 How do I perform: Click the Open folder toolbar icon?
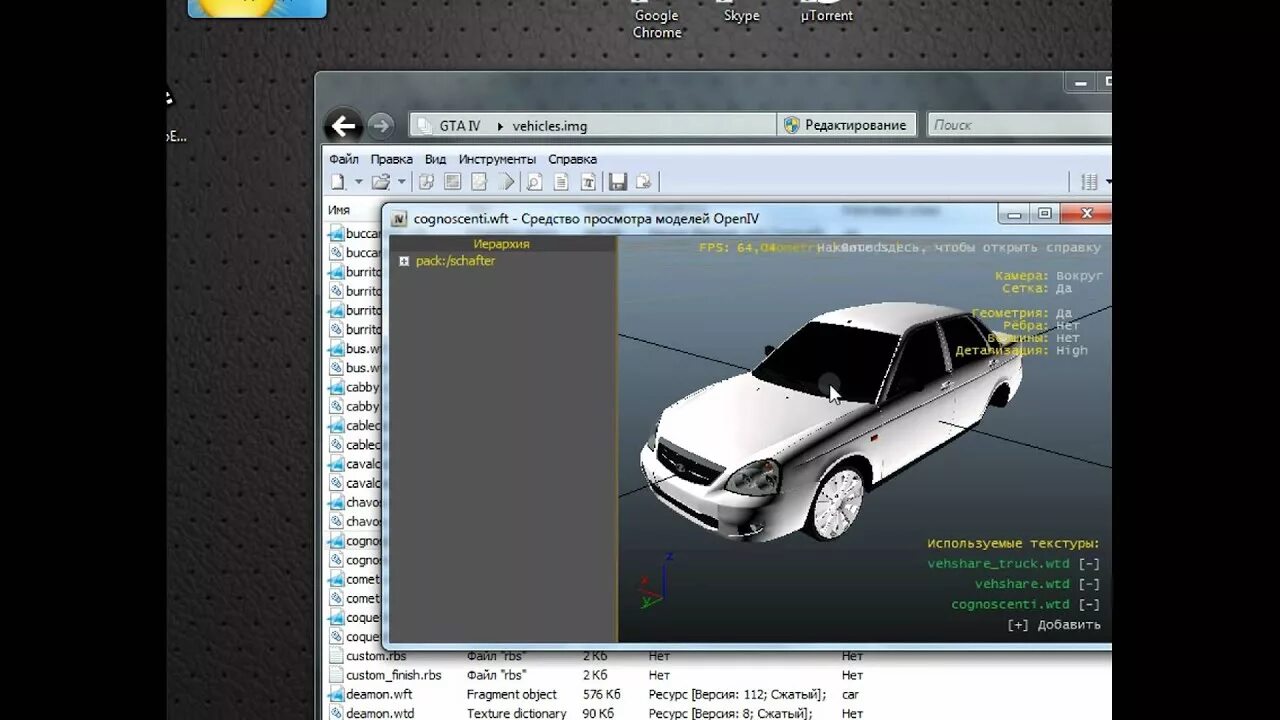pyautogui.click(x=381, y=182)
